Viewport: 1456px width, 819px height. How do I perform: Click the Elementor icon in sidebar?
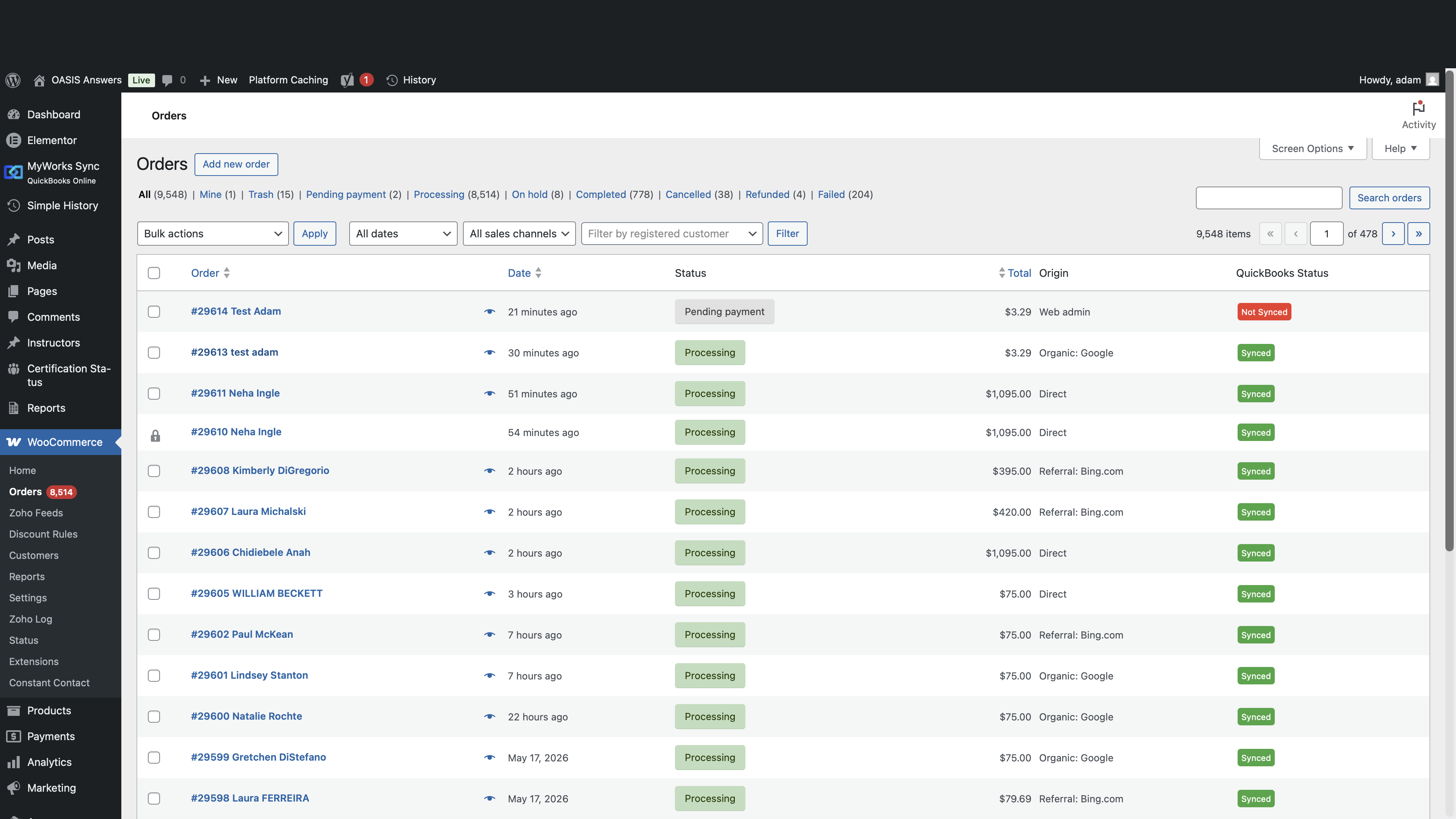click(14, 140)
